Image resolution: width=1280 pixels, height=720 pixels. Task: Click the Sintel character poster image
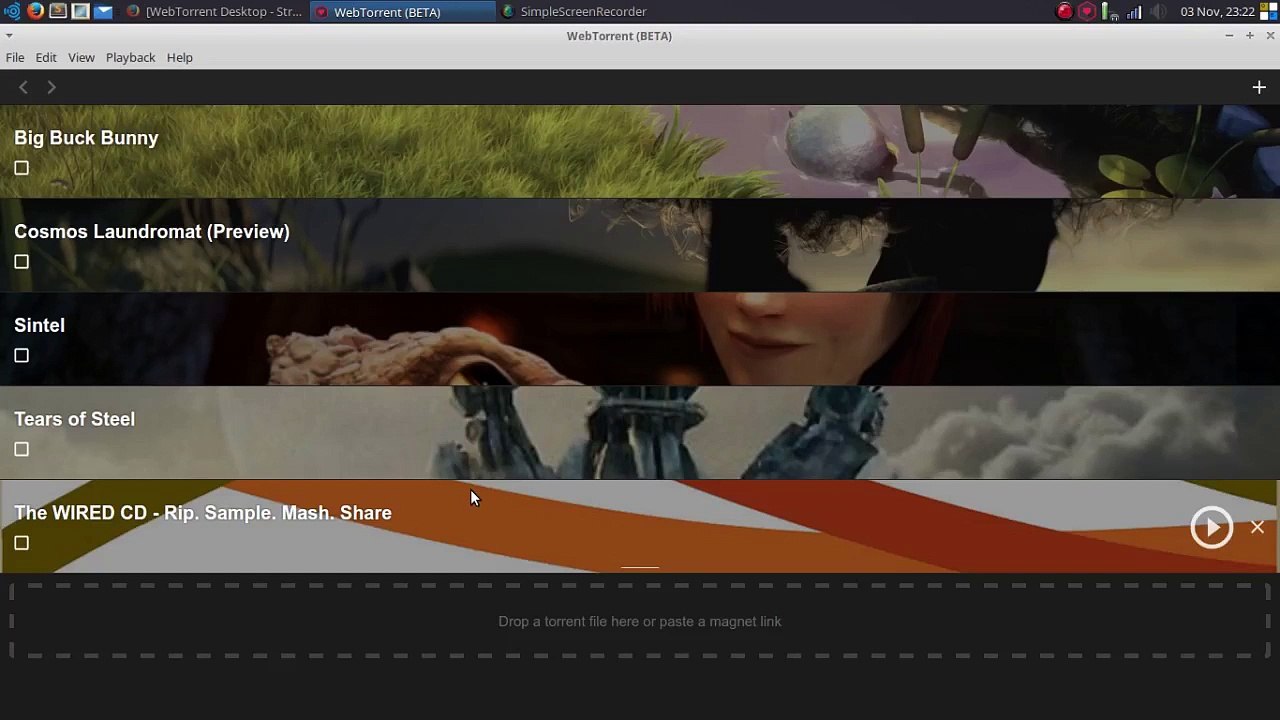point(640,339)
